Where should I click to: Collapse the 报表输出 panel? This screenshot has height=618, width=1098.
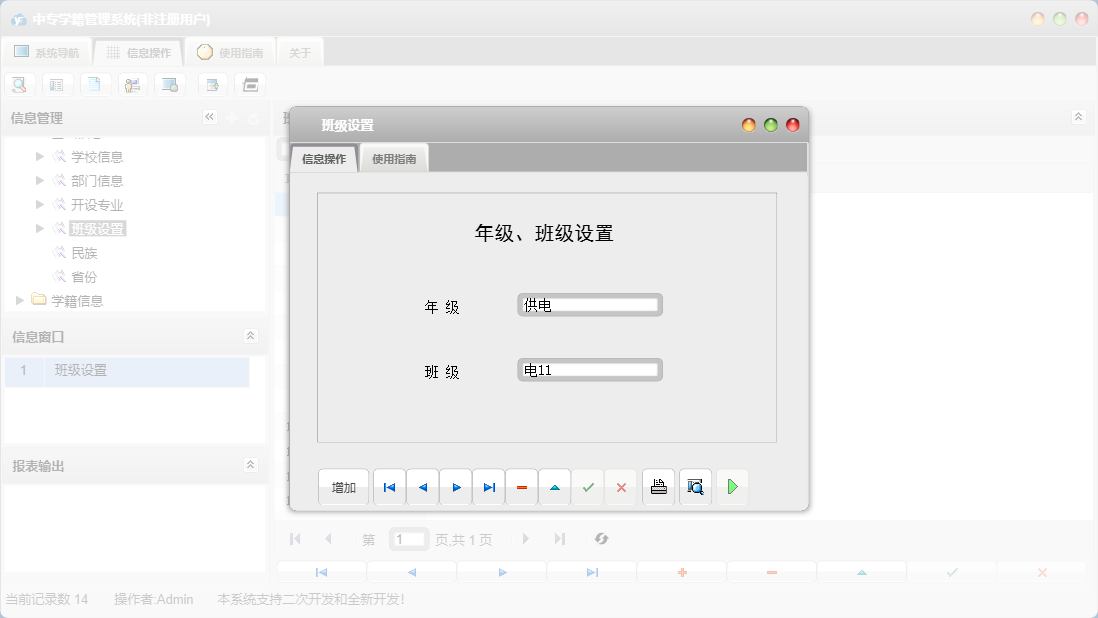coord(251,464)
